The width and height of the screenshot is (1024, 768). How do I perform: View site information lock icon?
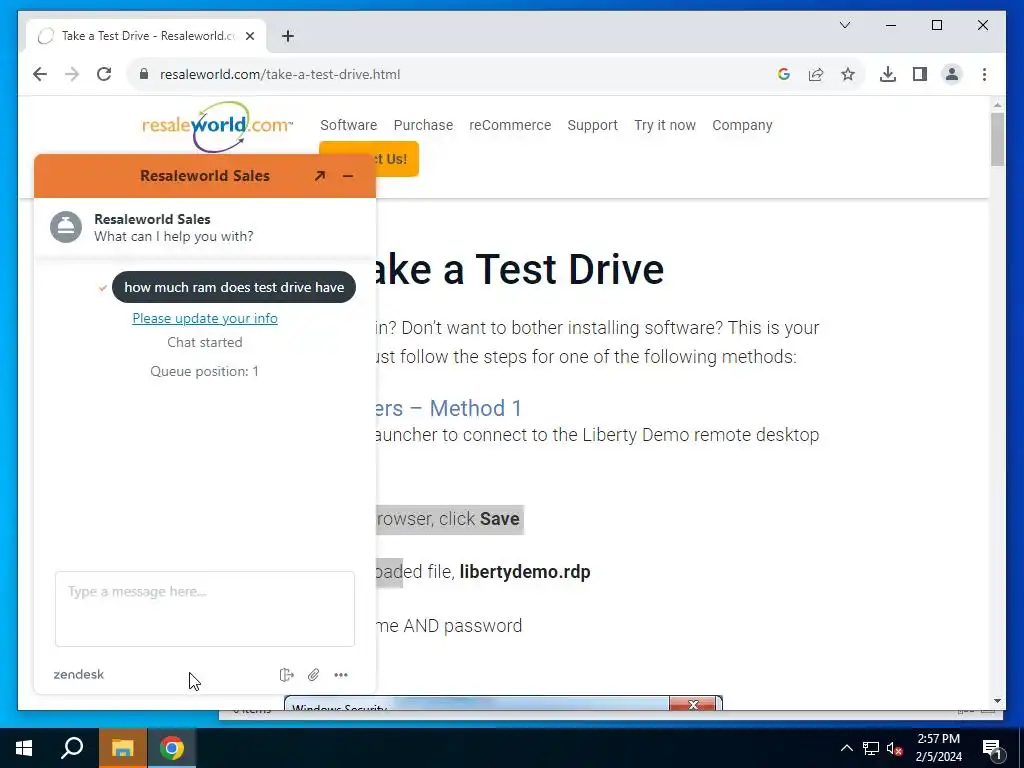144,74
